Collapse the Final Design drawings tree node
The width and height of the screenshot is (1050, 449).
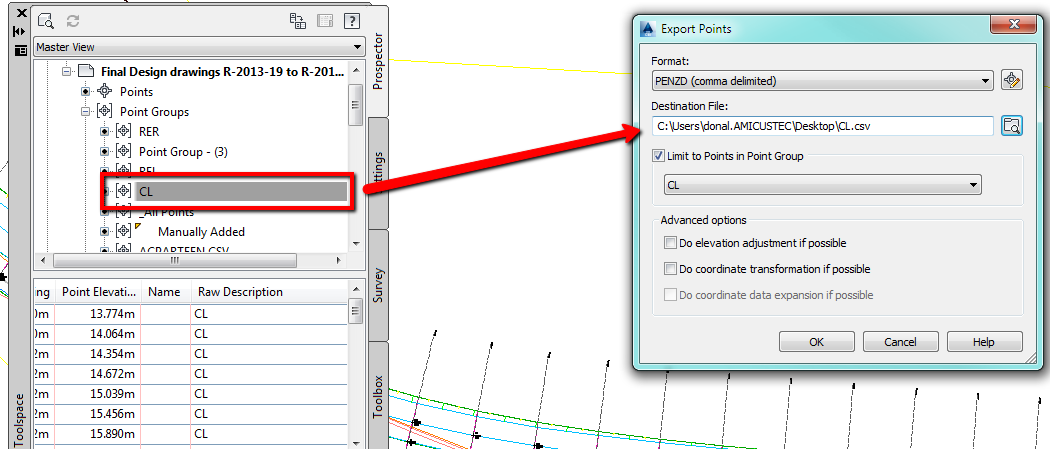click(x=66, y=71)
